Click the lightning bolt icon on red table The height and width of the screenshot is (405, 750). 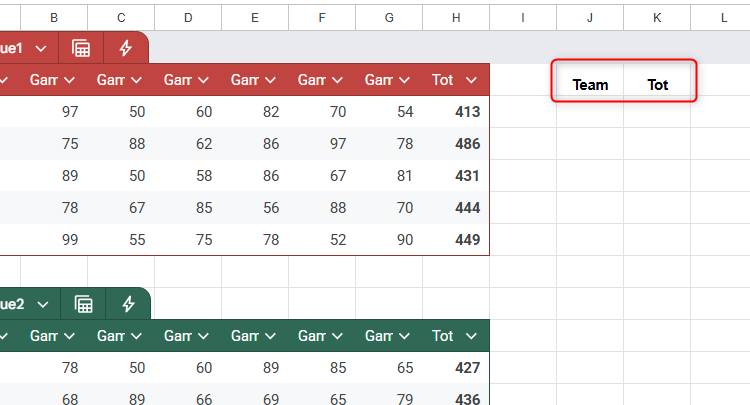point(126,48)
